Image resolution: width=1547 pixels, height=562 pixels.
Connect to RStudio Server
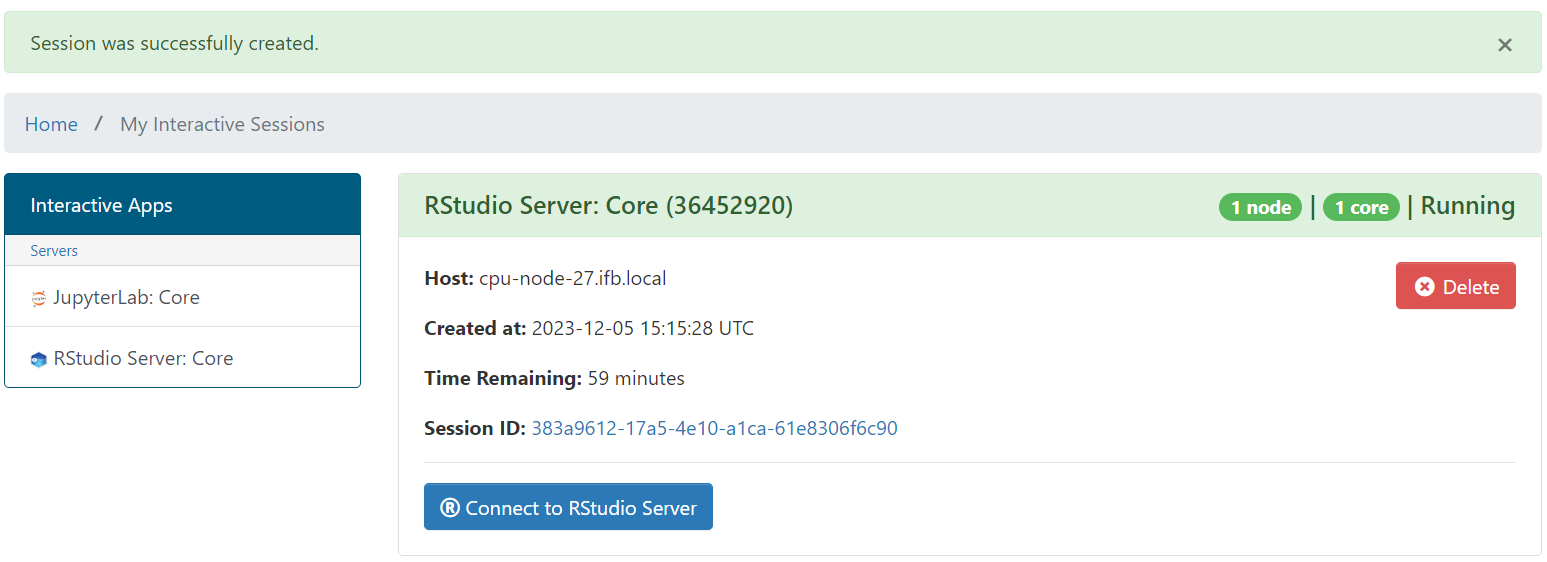[568, 507]
